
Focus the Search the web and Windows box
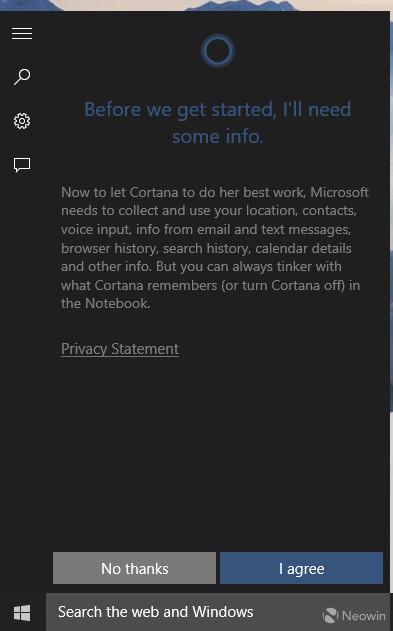[219, 612]
